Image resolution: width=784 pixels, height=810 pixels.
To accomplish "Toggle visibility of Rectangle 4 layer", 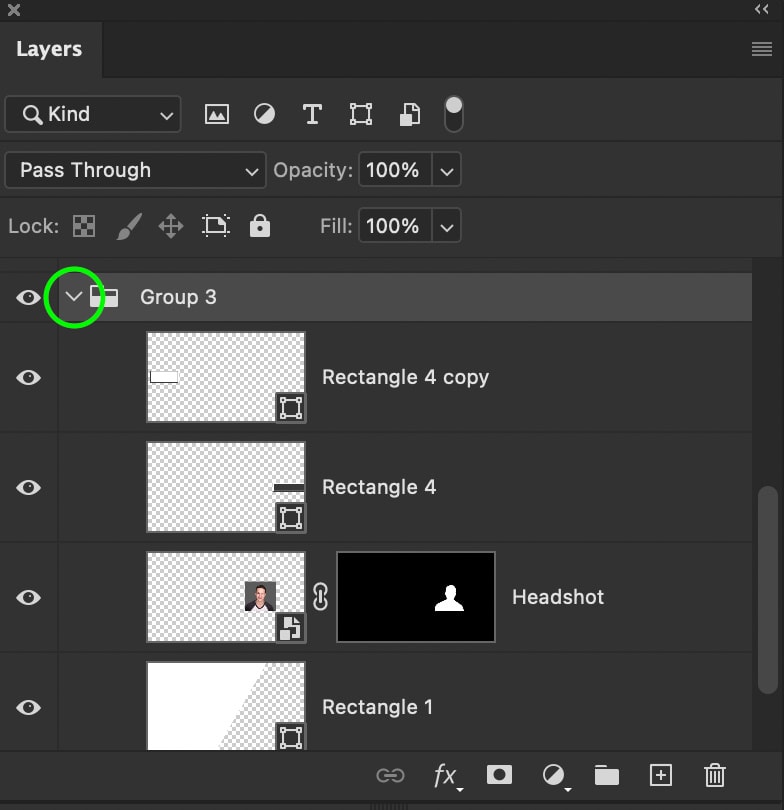I will coord(28,487).
